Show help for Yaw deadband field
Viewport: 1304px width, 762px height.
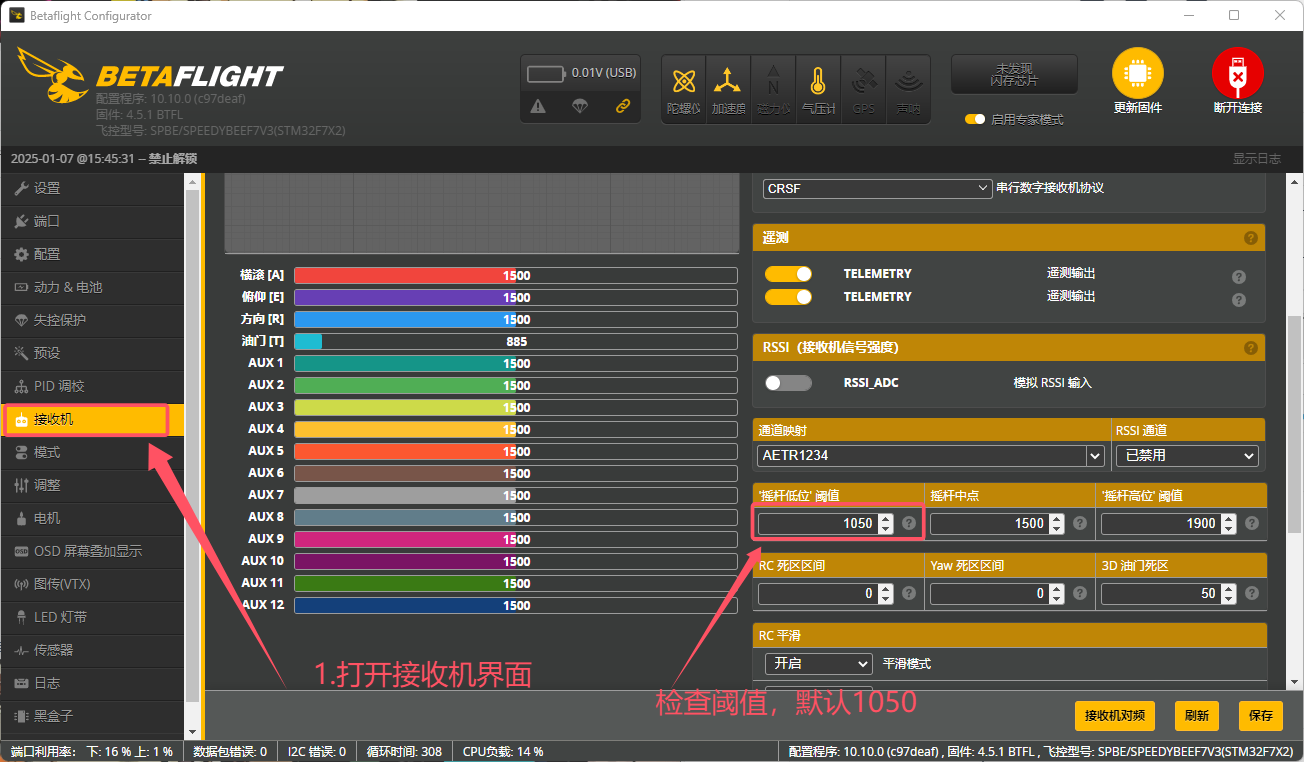1080,593
